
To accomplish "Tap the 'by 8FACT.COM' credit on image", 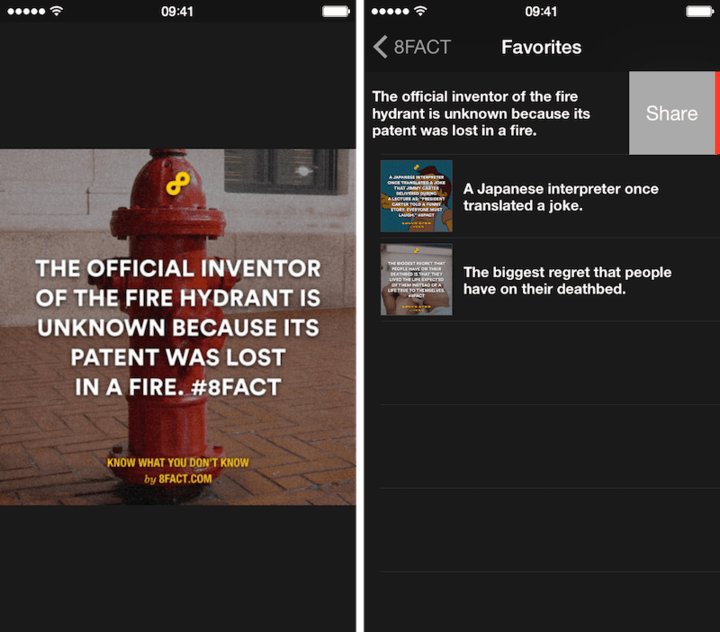I will (x=178, y=479).
